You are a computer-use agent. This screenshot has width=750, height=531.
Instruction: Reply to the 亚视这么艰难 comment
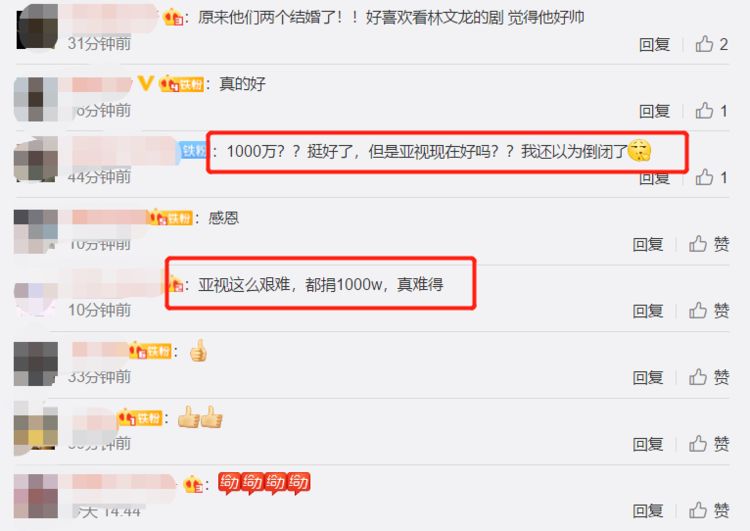pos(648,311)
